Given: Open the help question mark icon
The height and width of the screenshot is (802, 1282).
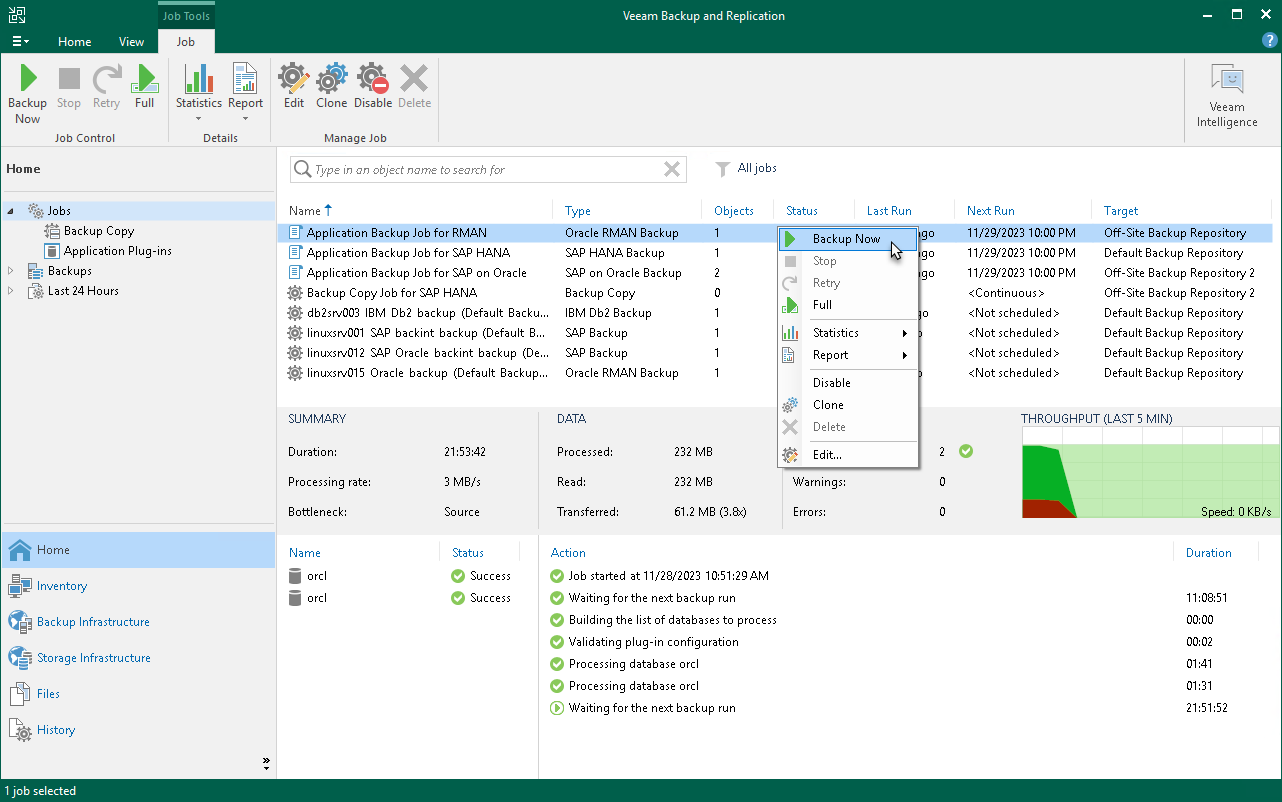Looking at the screenshot, I should coord(1269,41).
